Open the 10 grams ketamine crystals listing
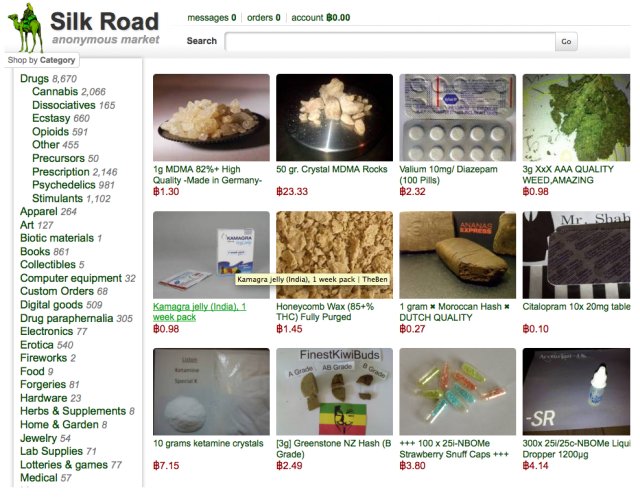This screenshot has width=640, height=497. point(208,444)
